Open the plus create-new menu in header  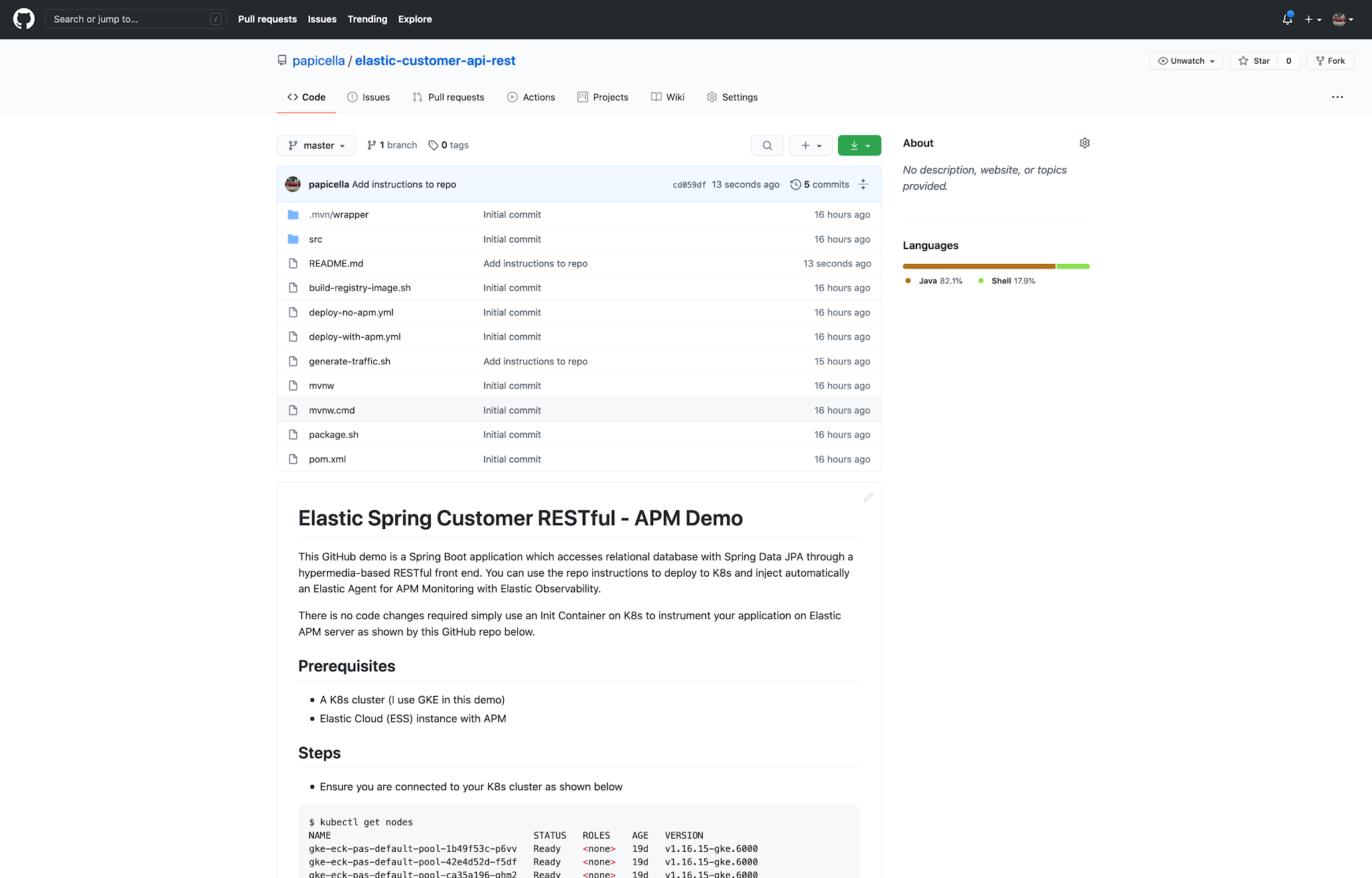1312,19
